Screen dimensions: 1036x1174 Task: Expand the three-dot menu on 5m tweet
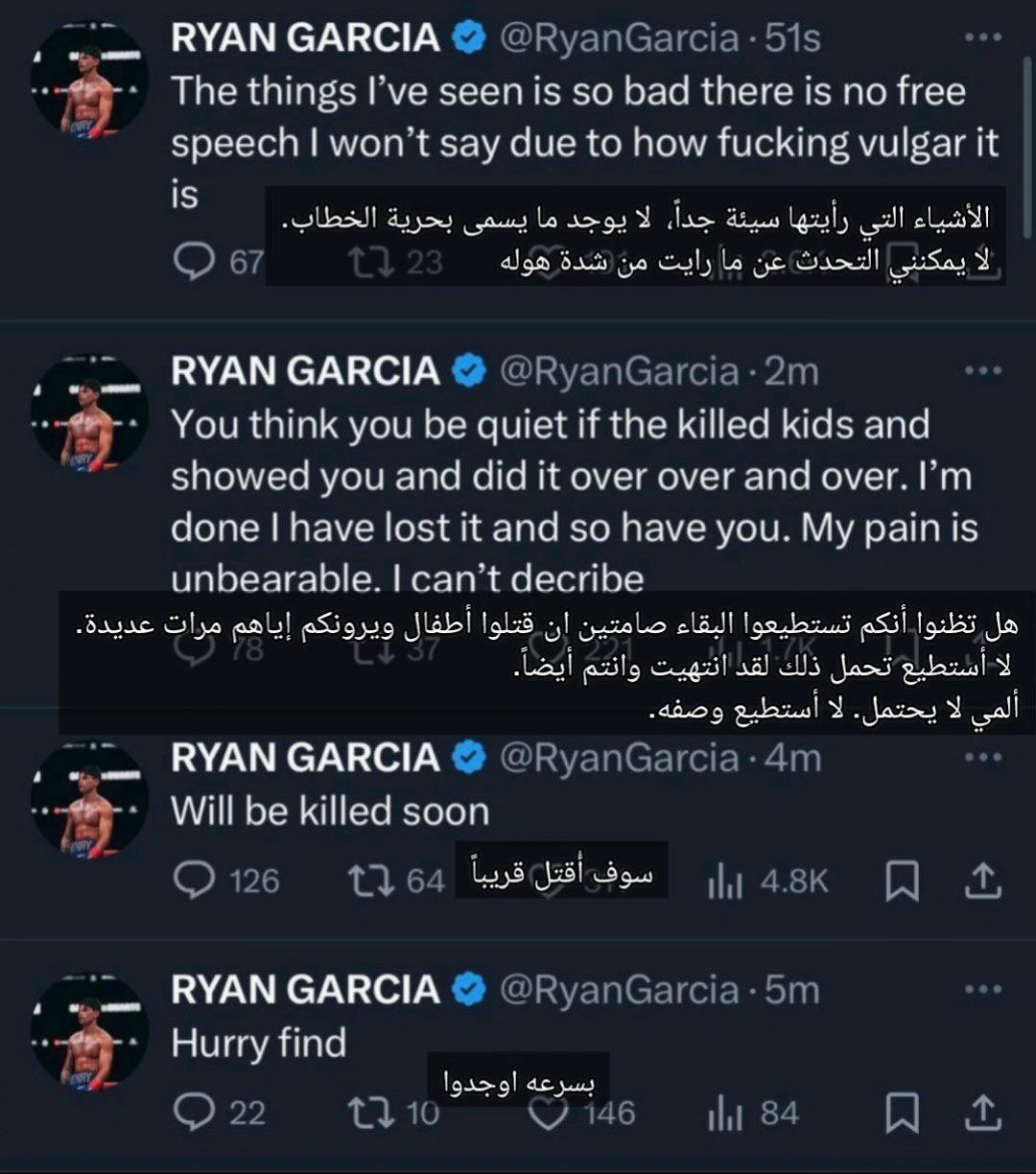tap(981, 989)
